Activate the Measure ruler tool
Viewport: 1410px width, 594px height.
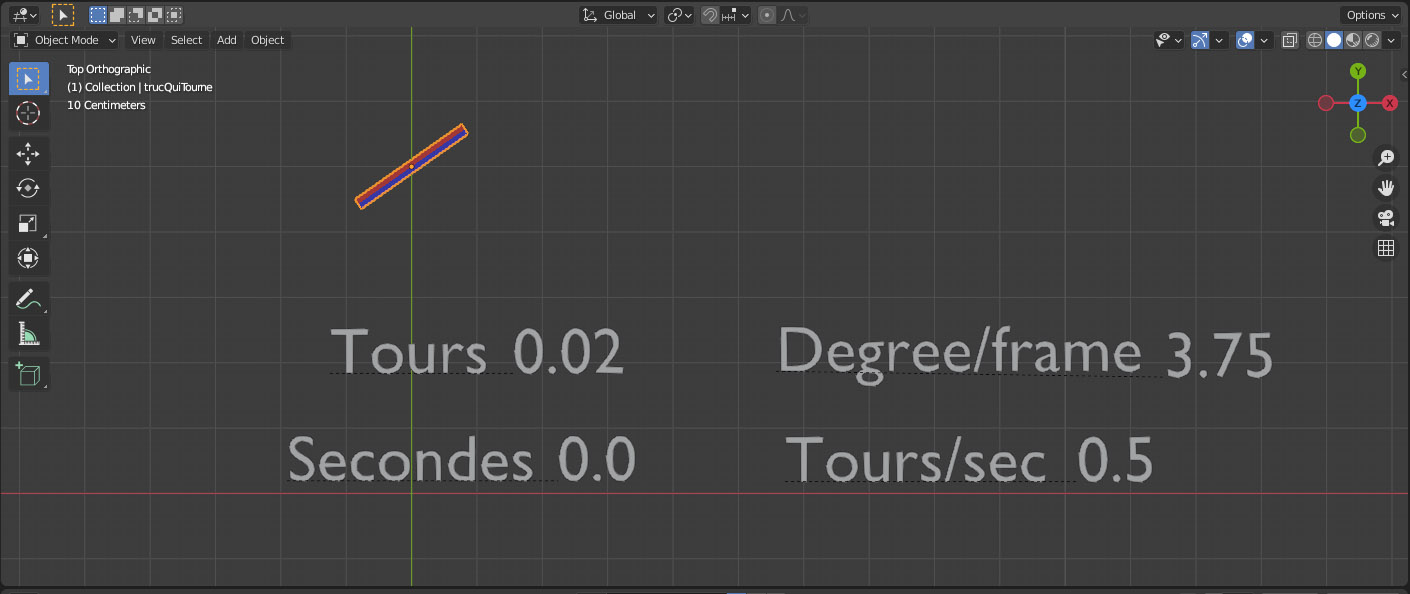[x=28, y=335]
